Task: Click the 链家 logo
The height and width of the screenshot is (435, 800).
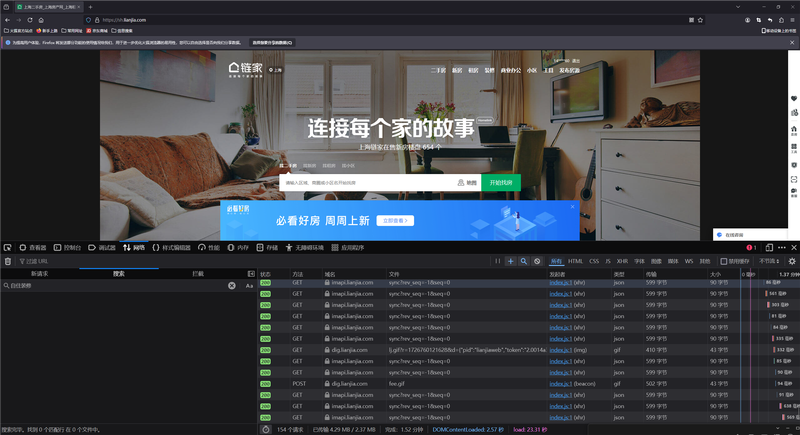Action: (245, 69)
